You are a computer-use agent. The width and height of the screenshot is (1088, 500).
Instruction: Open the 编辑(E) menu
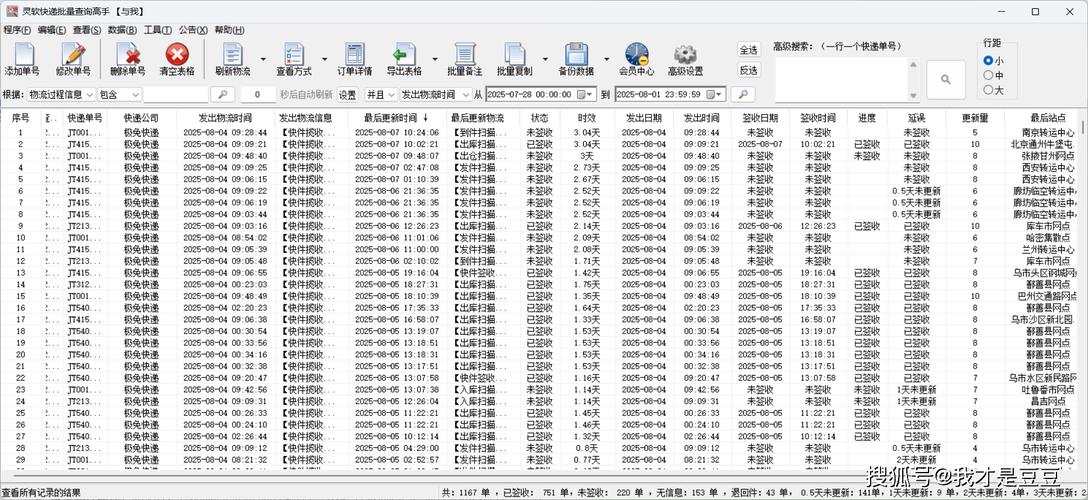[x=52, y=30]
